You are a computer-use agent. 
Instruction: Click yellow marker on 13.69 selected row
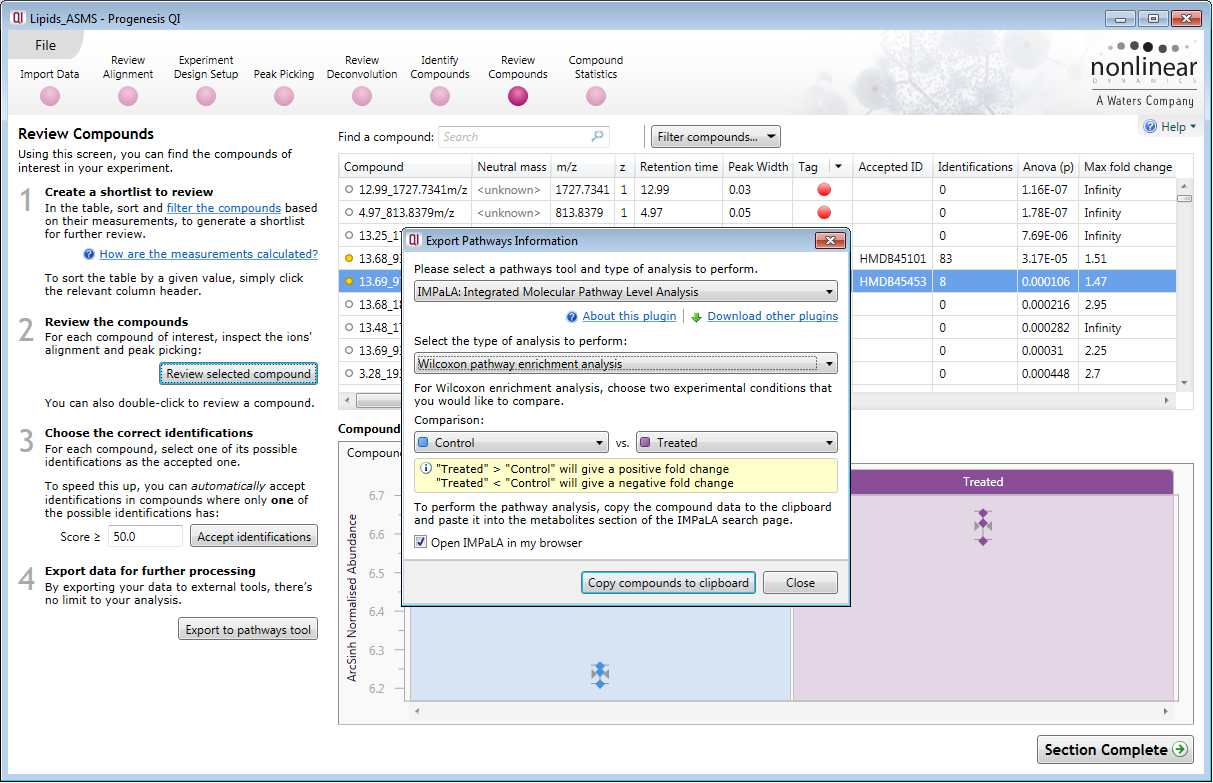click(x=349, y=282)
